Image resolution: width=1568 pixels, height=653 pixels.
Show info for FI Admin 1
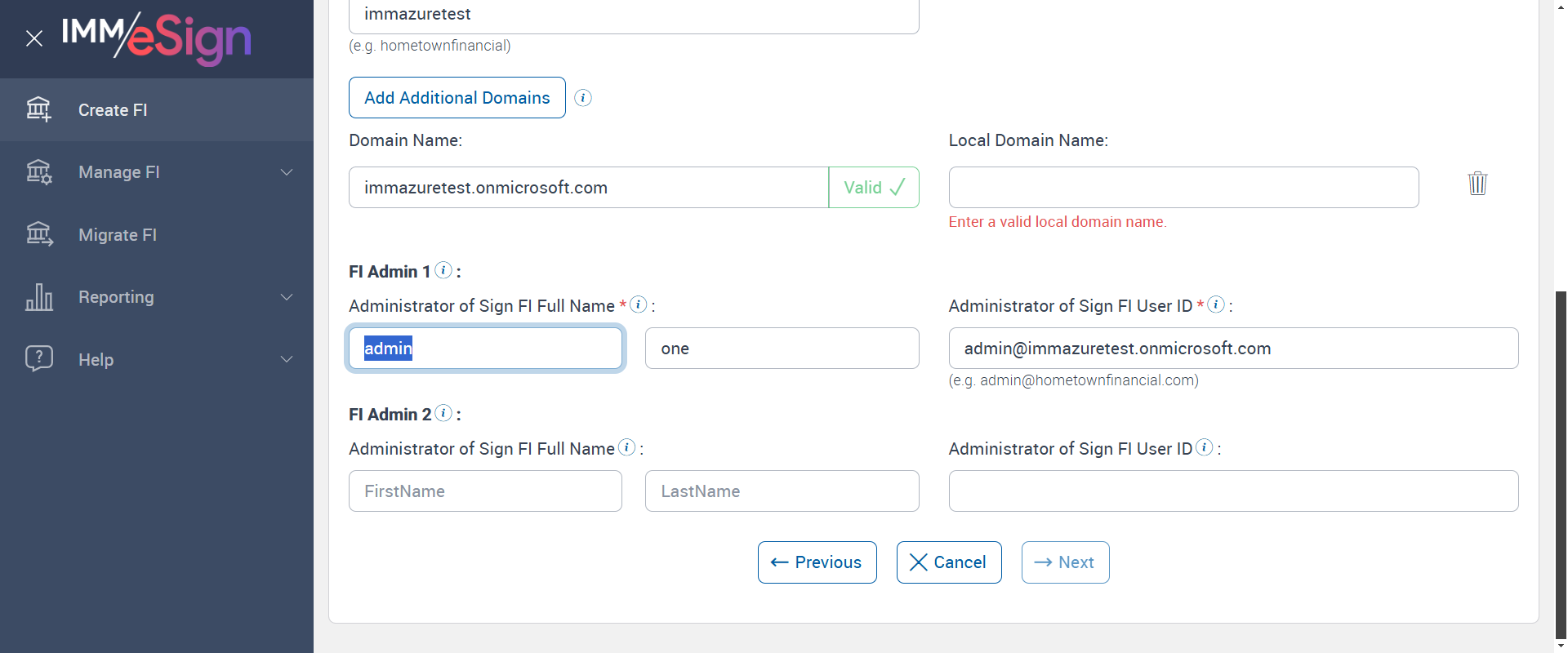(x=443, y=270)
